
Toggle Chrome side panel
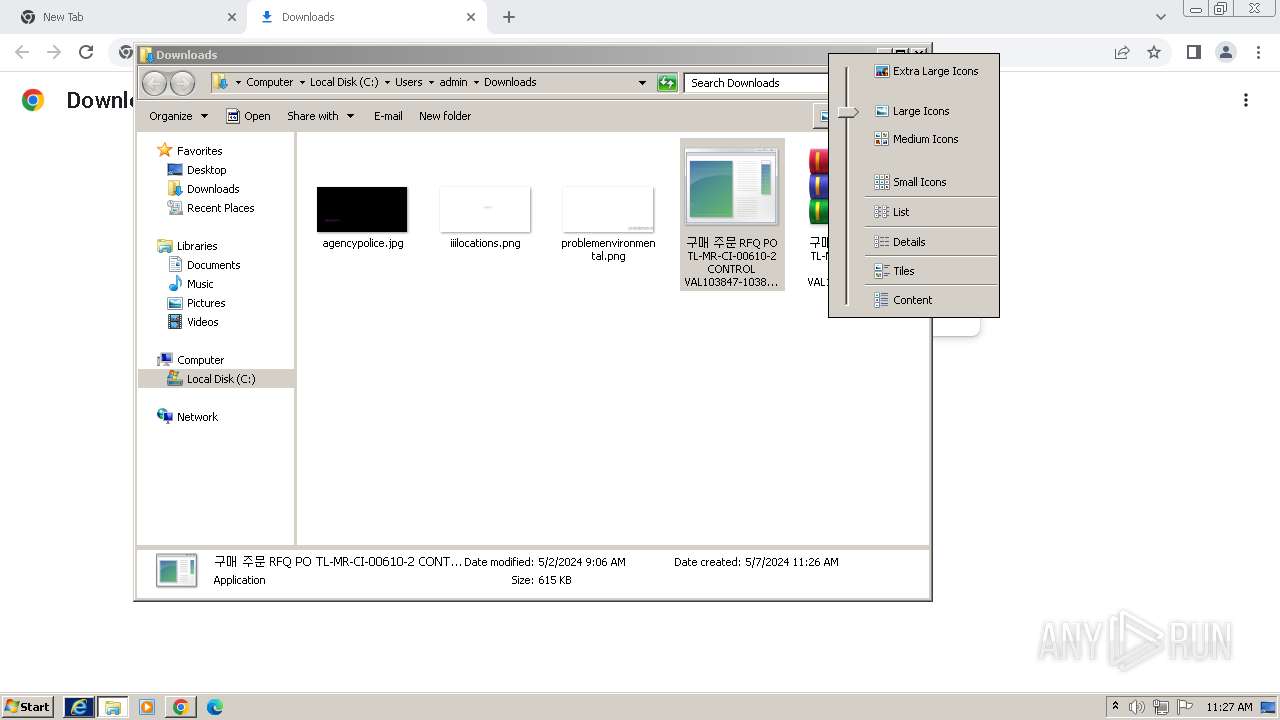tap(1193, 52)
